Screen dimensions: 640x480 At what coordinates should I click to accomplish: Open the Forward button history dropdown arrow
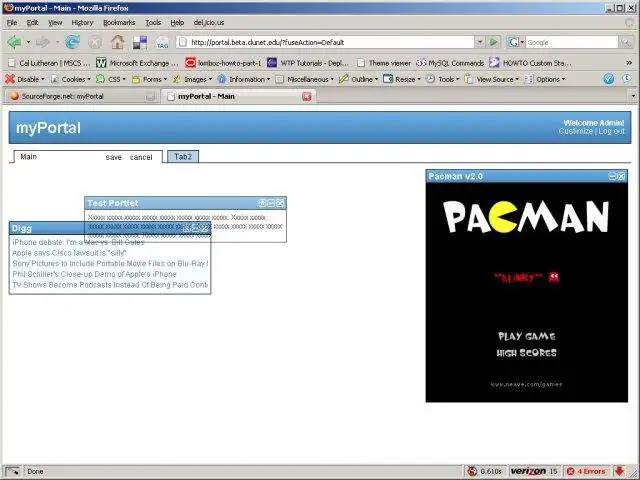(x=57, y=42)
